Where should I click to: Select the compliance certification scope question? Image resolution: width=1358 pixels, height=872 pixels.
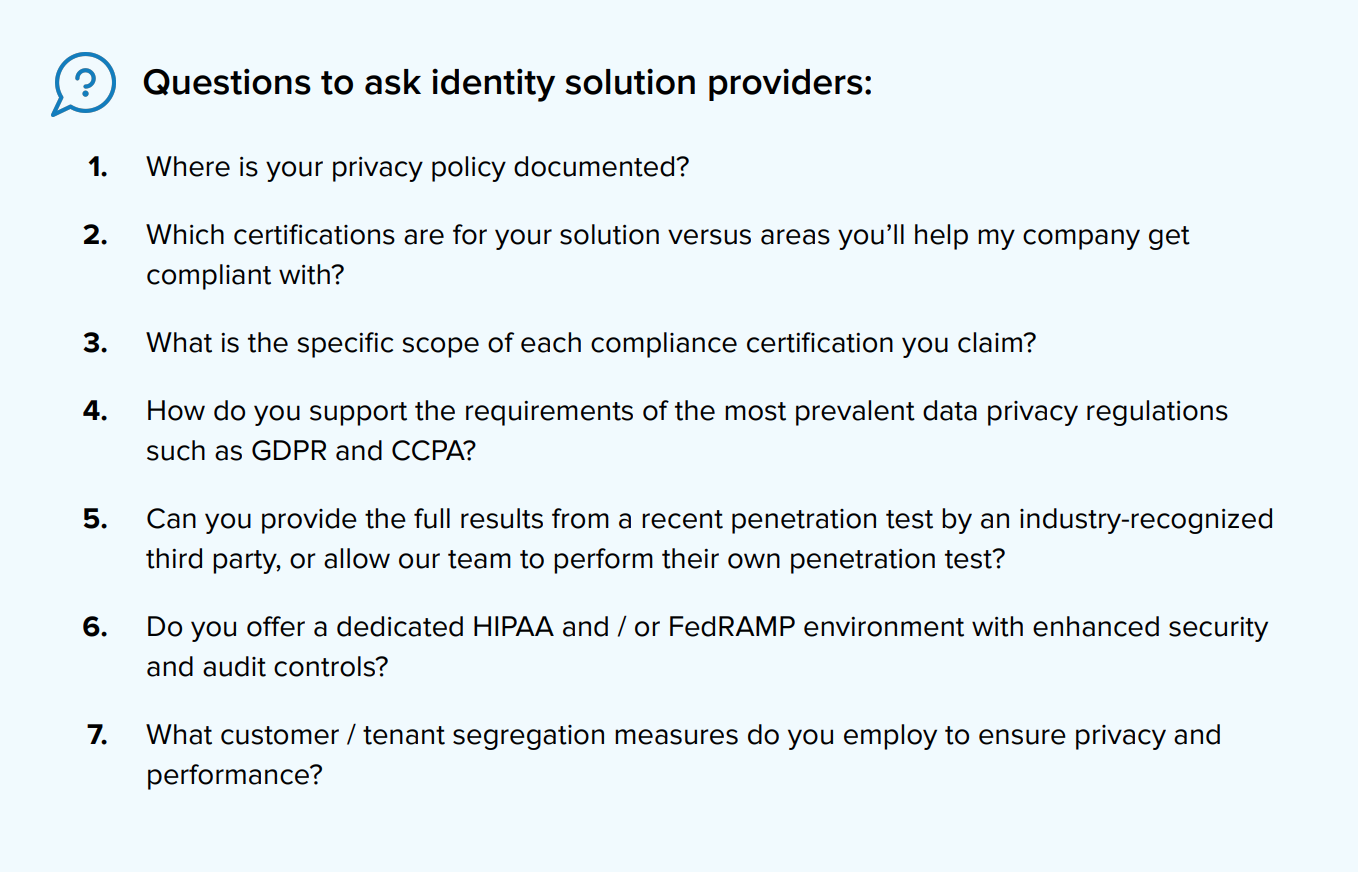(590, 342)
